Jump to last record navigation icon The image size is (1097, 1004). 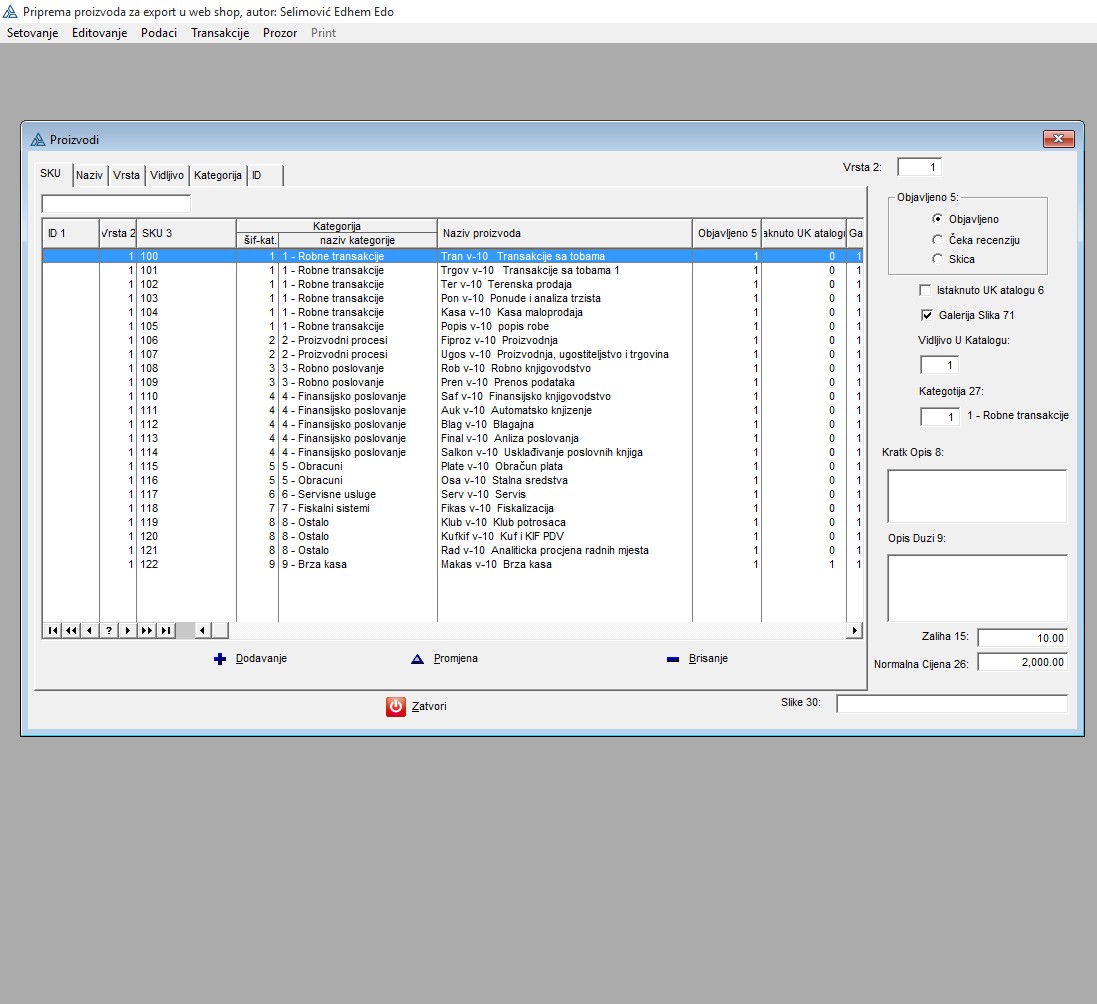(x=166, y=630)
